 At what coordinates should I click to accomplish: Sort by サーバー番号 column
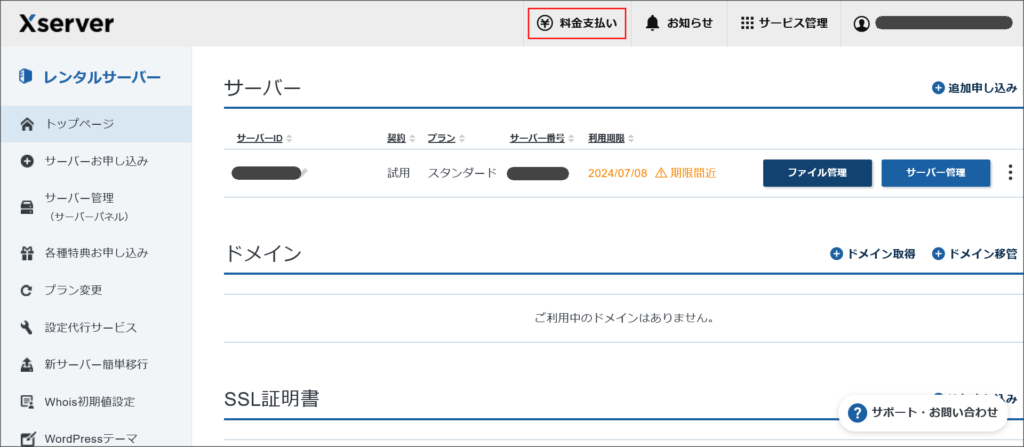coord(541,138)
